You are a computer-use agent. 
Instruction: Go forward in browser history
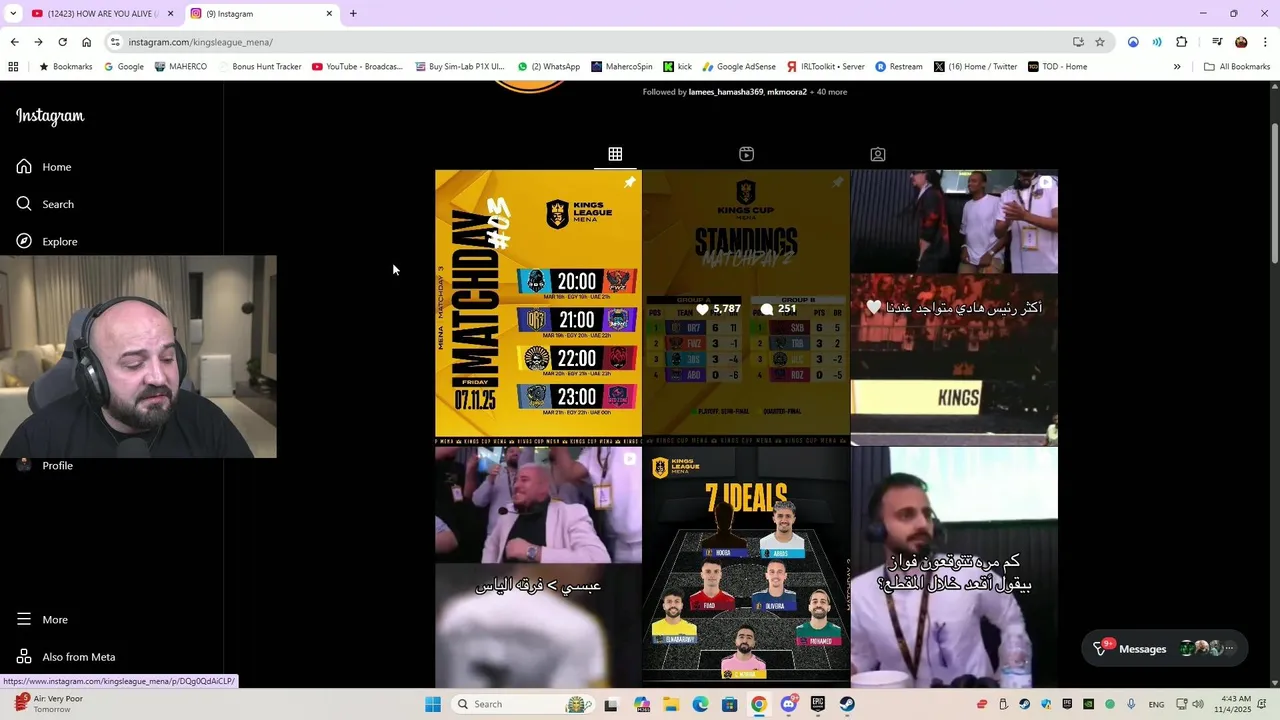click(x=38, y=42)
